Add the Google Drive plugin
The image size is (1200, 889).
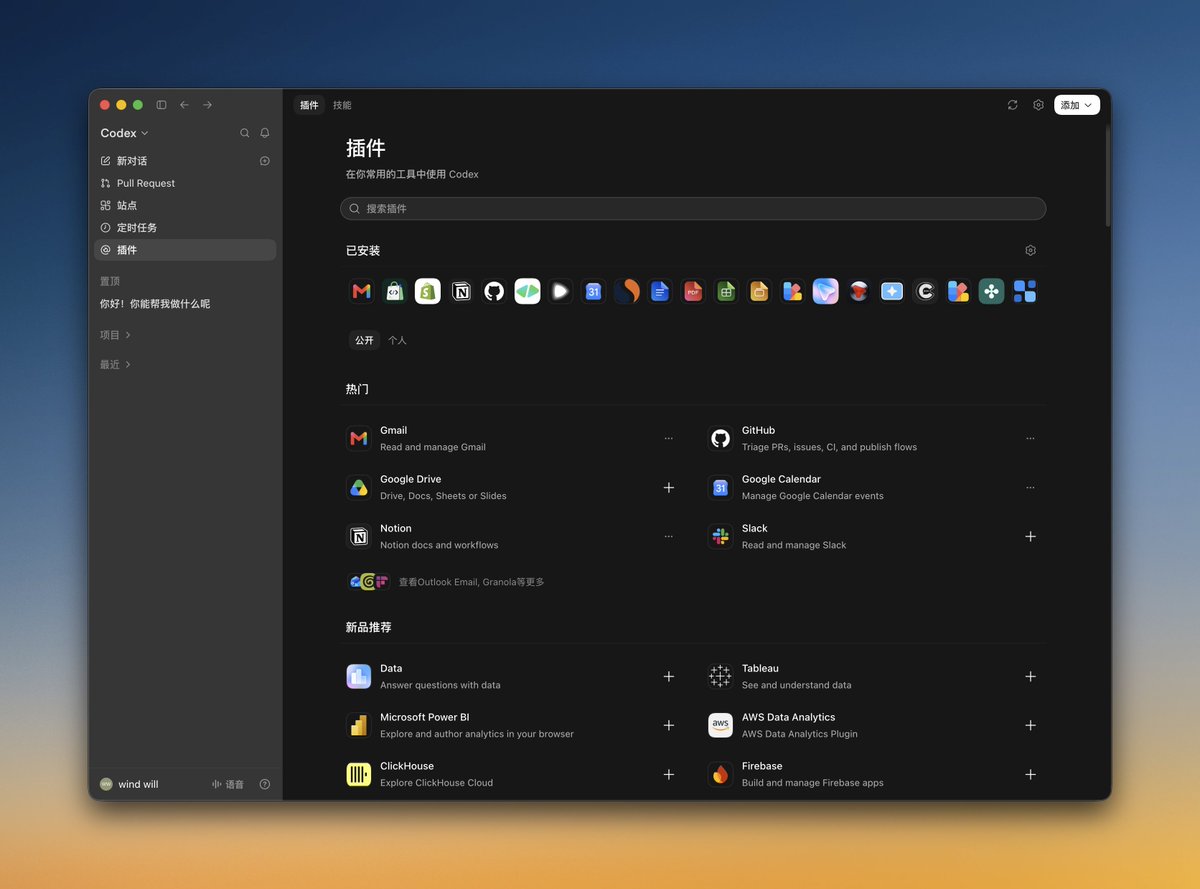pyautogui.click(x=669, y=487)
